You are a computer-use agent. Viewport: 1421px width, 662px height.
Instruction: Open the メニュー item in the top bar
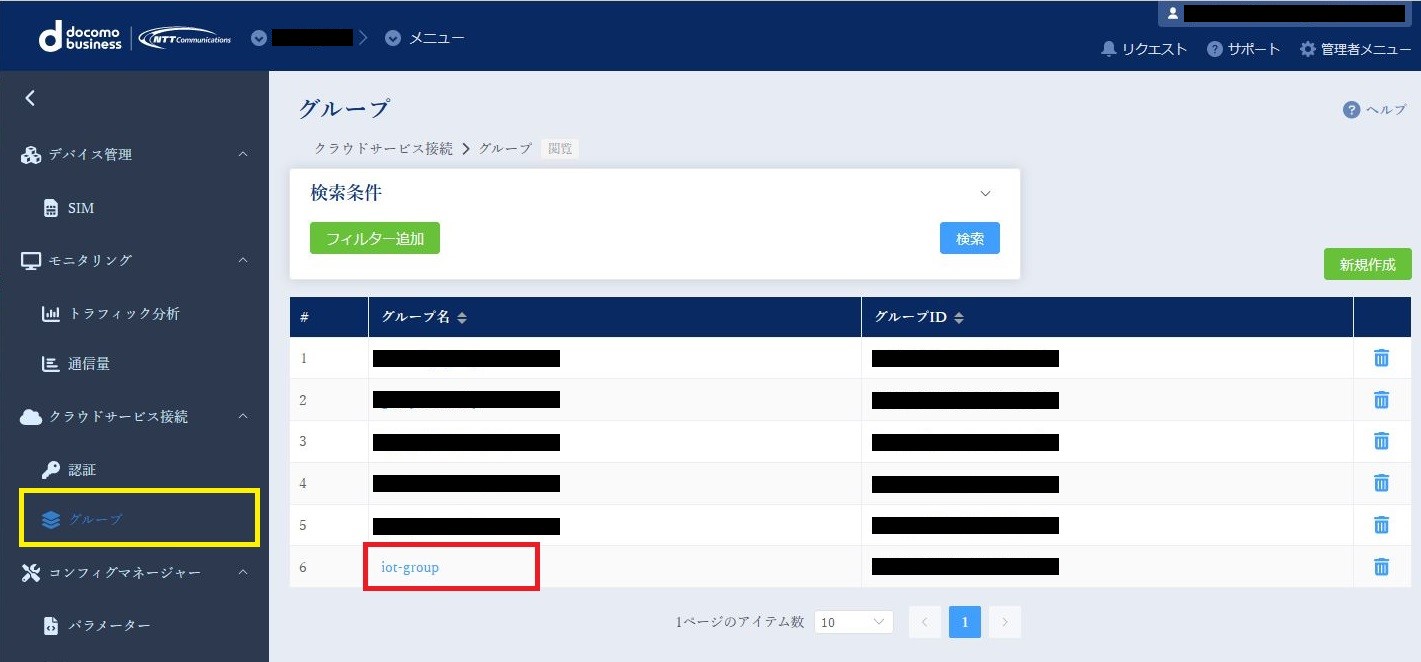click(x=436, y=37)
